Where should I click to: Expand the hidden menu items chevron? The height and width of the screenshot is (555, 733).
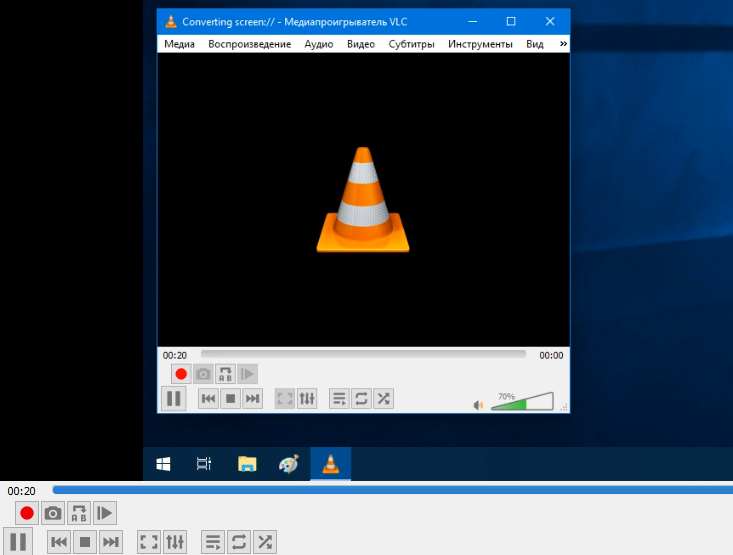tap(563, 43)
